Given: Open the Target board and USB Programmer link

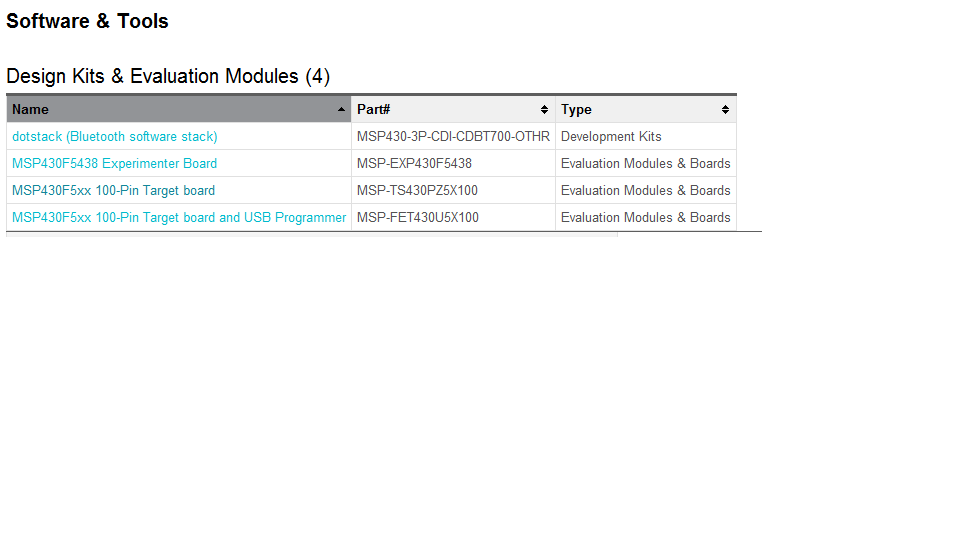Looking at the screenshot, I should point(179,217).
